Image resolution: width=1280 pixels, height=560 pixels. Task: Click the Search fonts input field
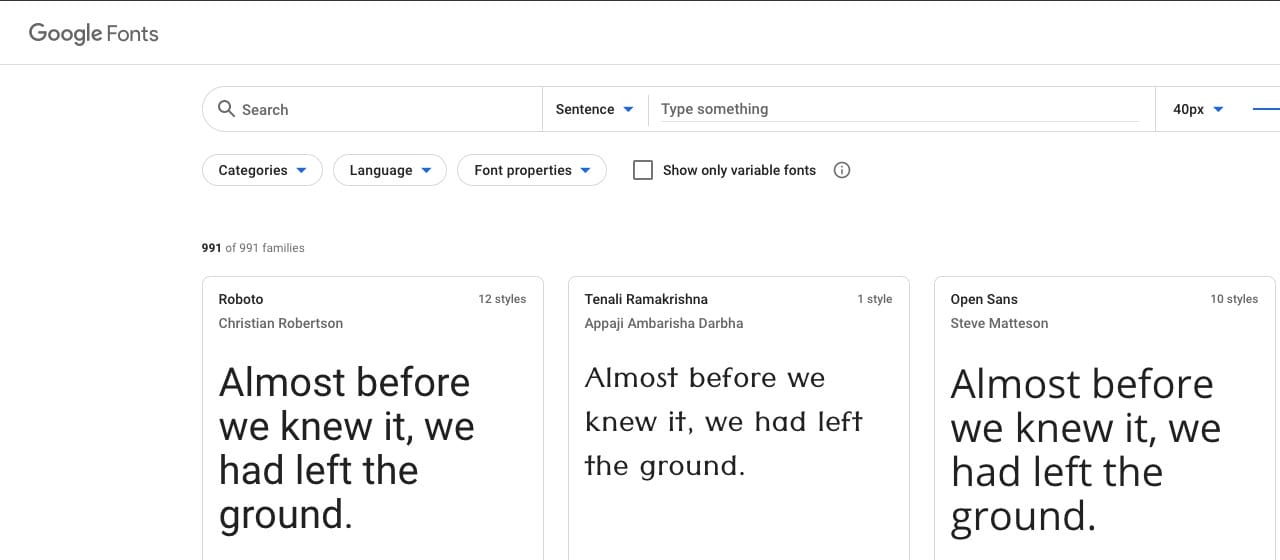385,109
